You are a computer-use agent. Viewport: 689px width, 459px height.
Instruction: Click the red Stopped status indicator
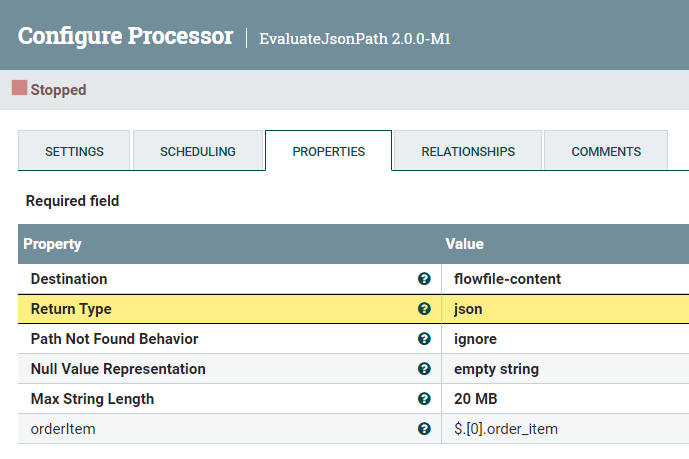[19, 89]
